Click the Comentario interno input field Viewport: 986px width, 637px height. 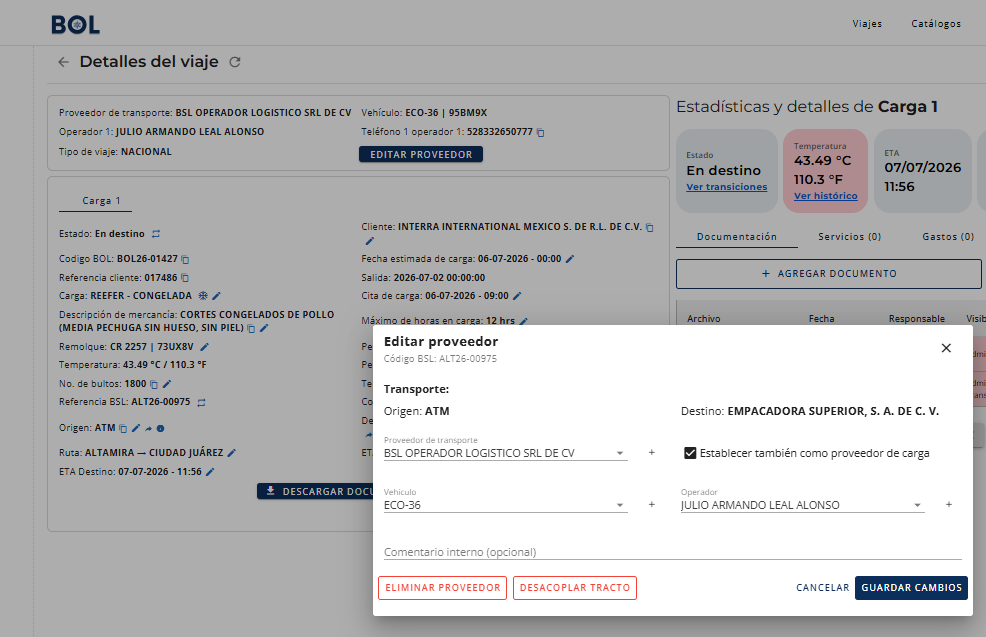tap(673, 551)
